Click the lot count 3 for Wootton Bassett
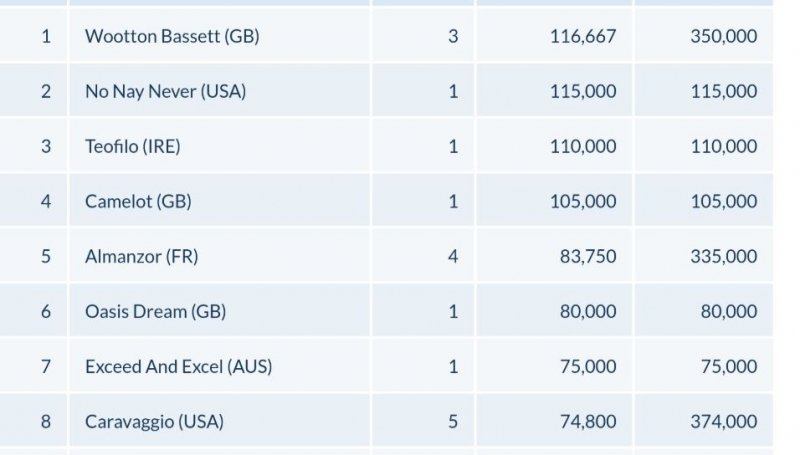The image size is (800, 455). (453, 37)
